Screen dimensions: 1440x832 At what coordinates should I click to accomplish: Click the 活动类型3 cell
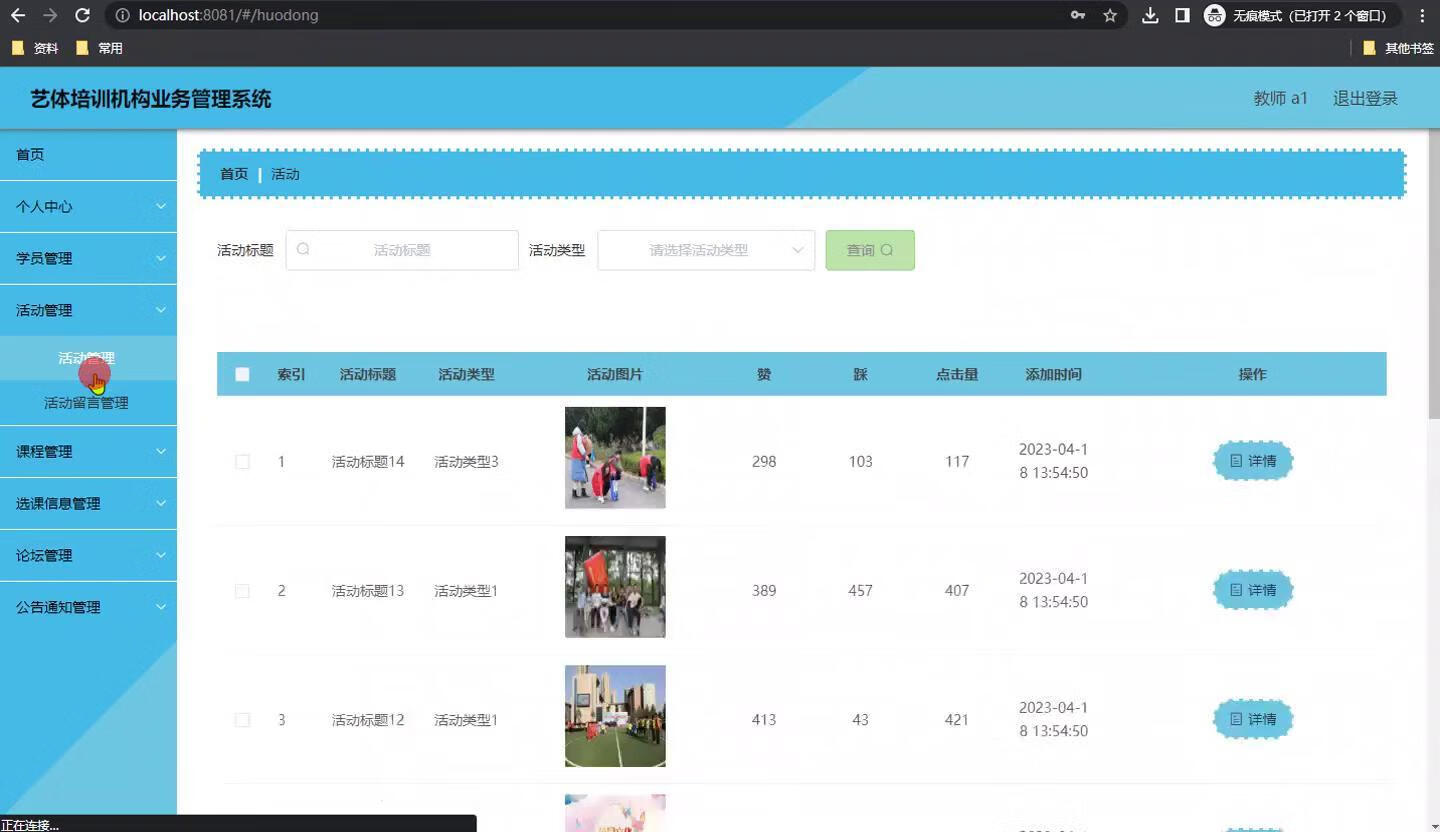point(466,461)
